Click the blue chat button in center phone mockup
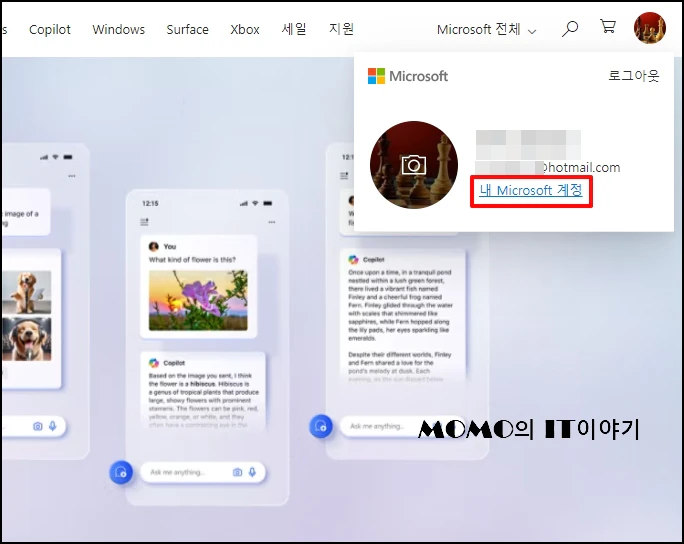 click(121, 472)
